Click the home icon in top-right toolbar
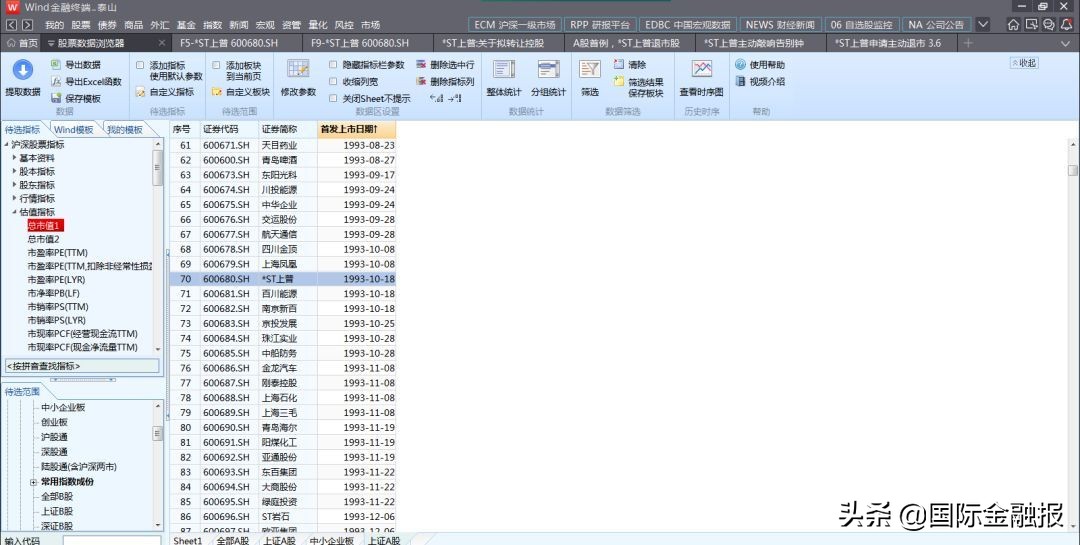This screenshot has height=545, width=1080. (1013, 25)
